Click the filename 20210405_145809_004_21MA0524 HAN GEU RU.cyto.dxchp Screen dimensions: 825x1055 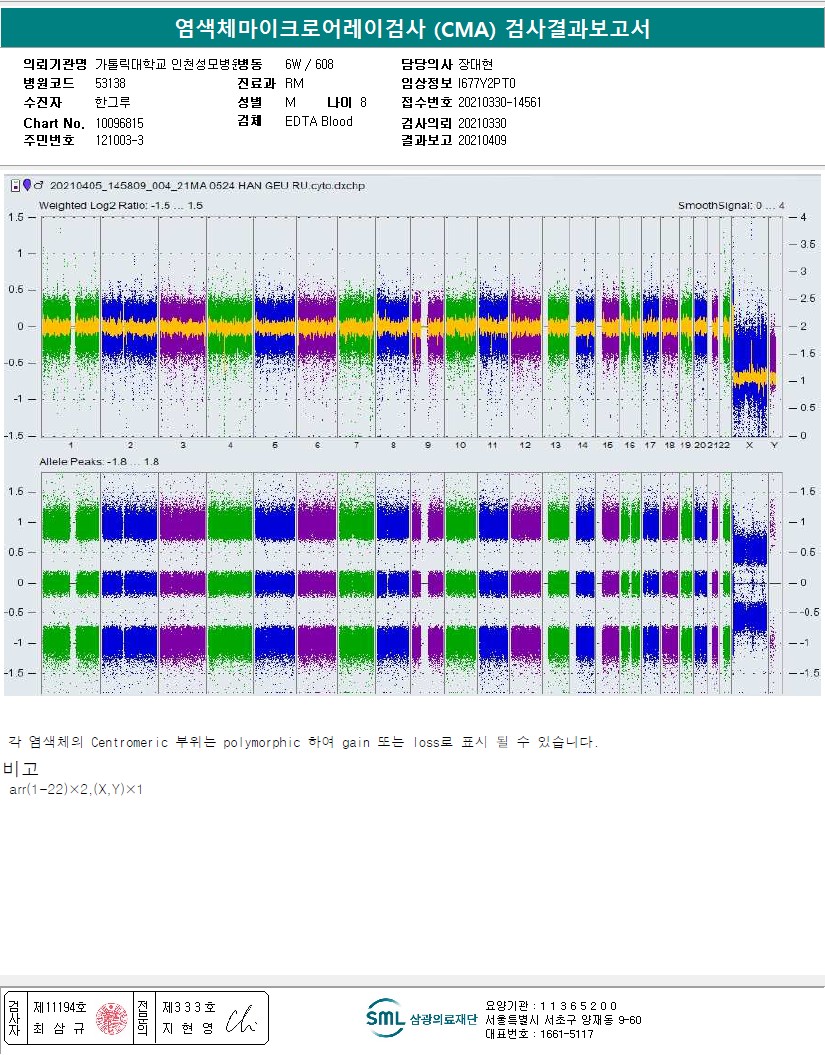click(x=207, y=185)
